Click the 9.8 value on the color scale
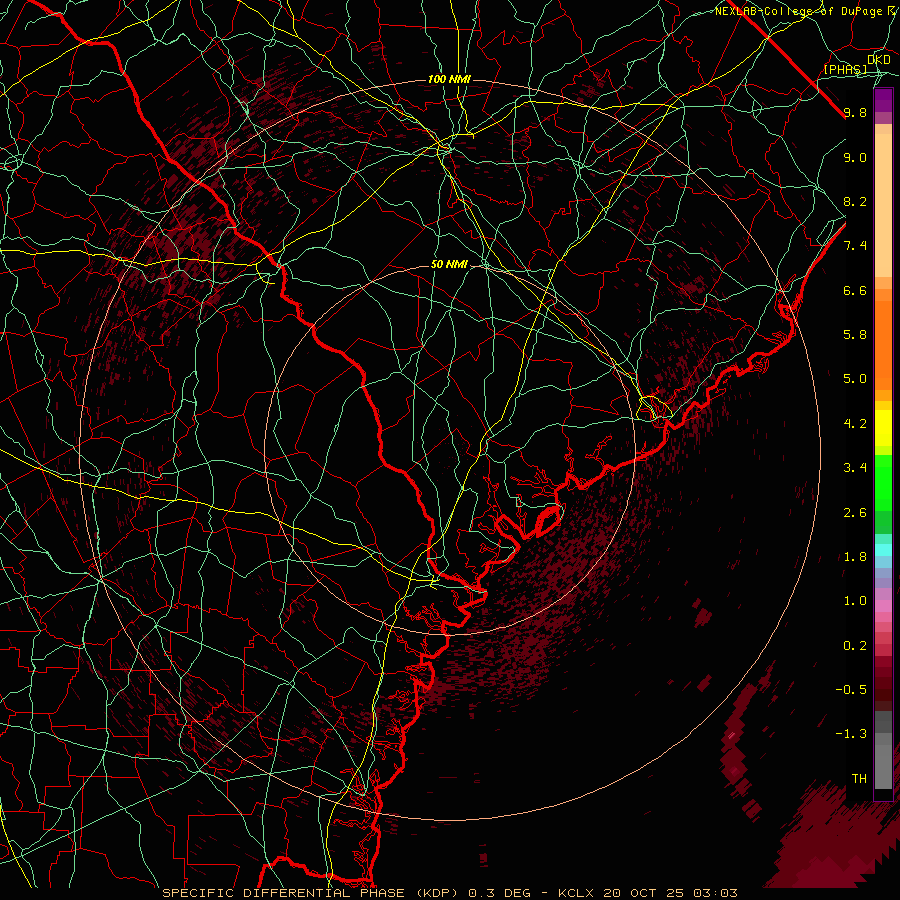Viewport: 900px width, 900px height. pos(855,112)
